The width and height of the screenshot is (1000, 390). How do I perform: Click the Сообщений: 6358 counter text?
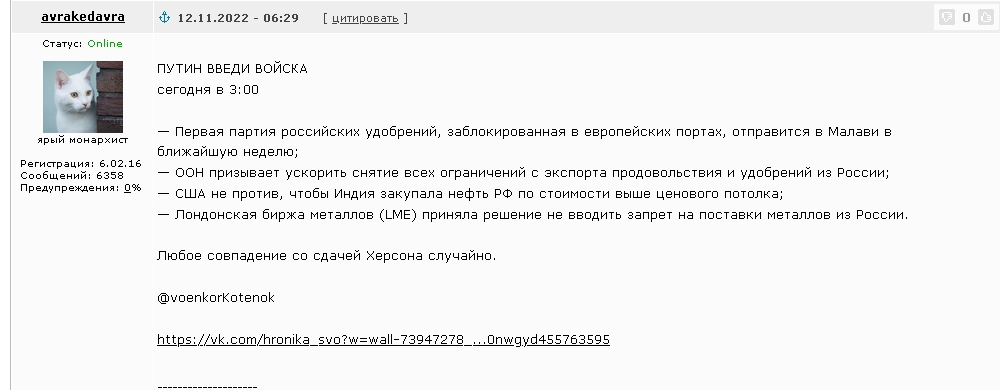pos(72,175)
